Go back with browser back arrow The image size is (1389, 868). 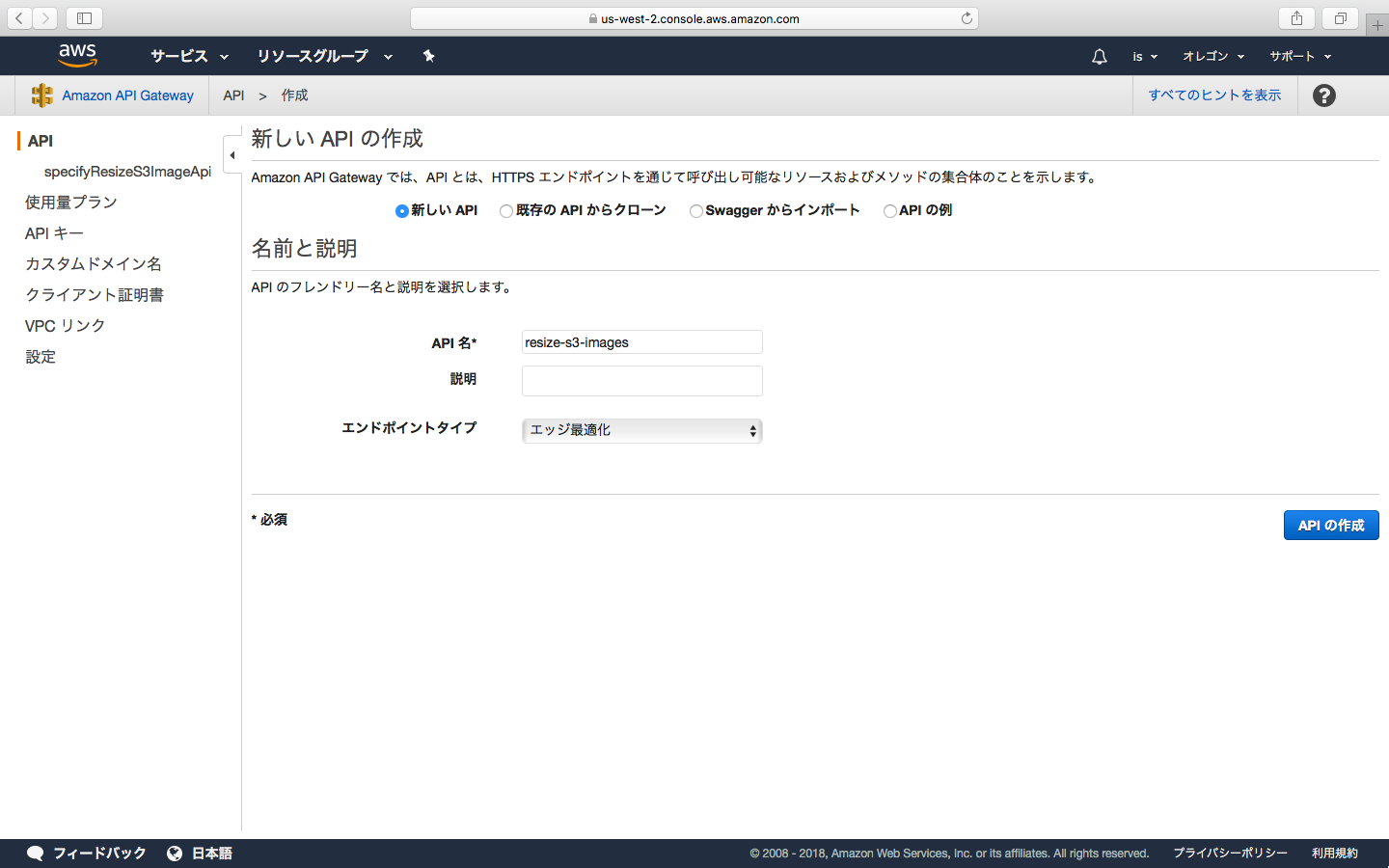19,18
